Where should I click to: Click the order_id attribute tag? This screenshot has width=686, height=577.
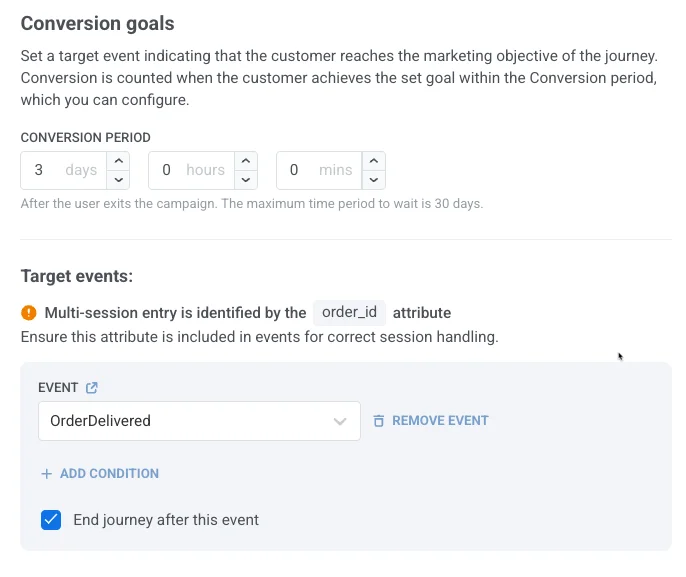coord(349,313)
